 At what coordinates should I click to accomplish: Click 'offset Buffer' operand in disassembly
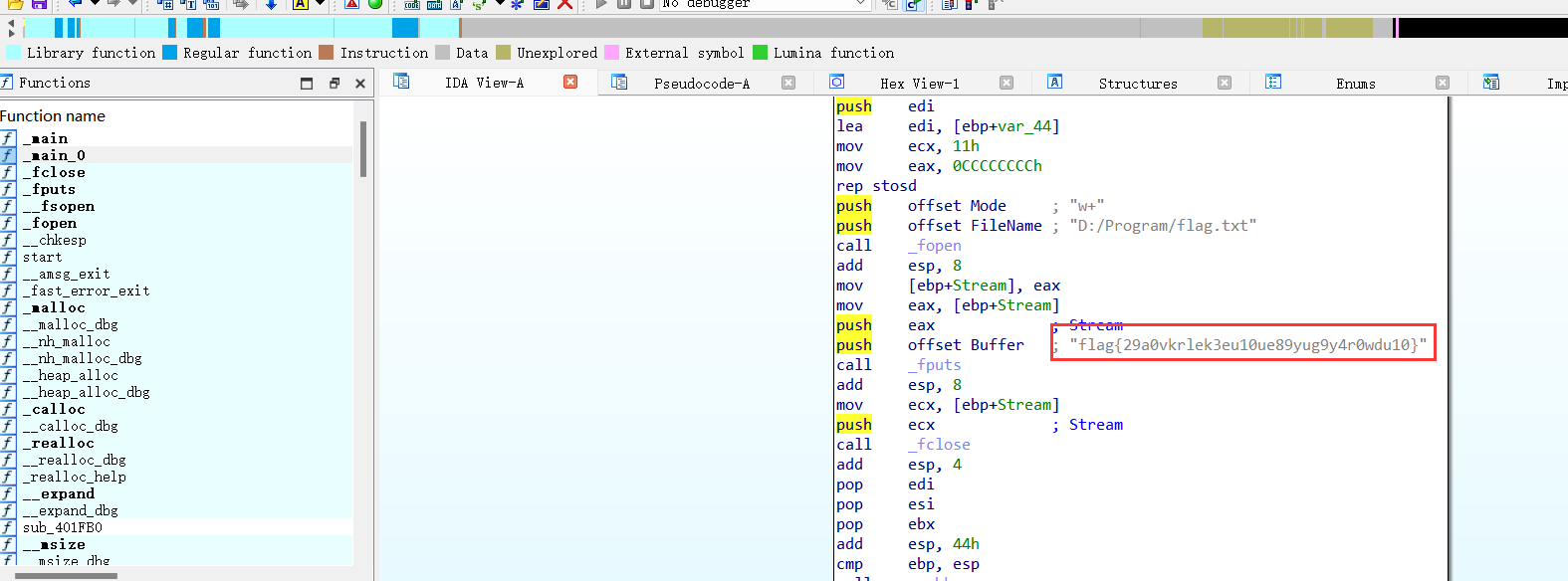click(x=966, y=345)
